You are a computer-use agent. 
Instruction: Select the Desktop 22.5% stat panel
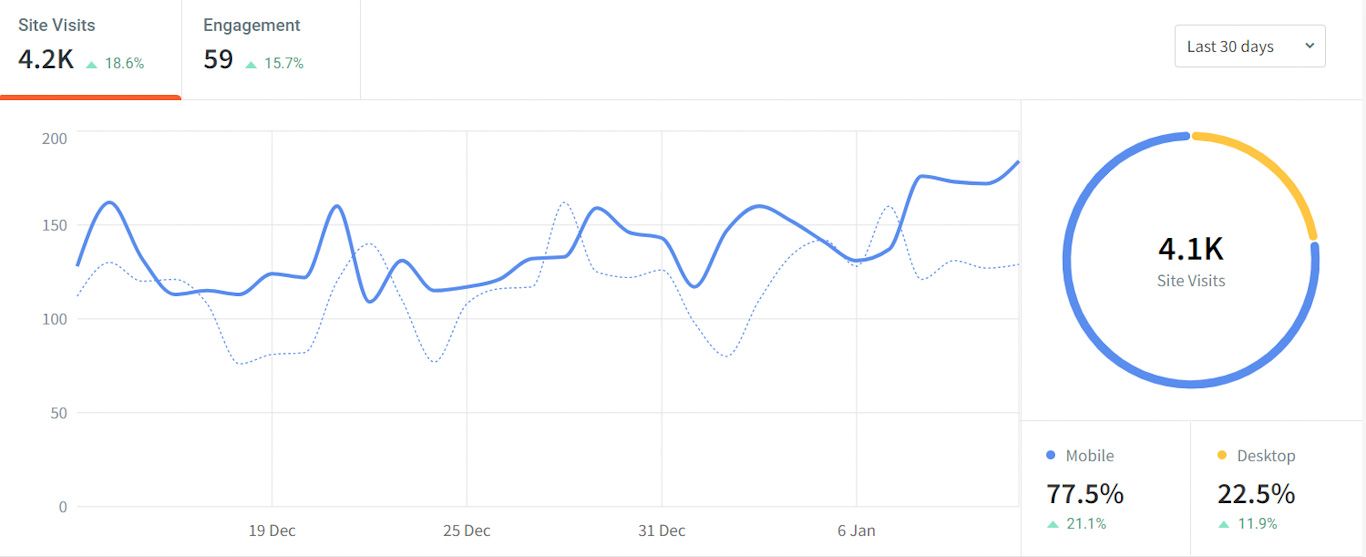1277,488
